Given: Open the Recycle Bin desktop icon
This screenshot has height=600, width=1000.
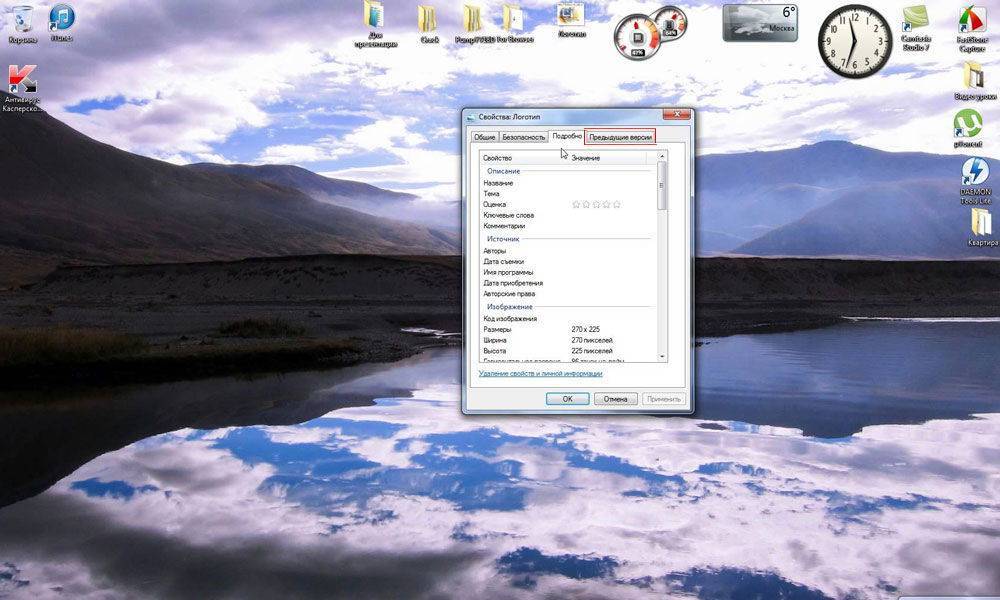Looking at the screenshot, I should (21, 20).
